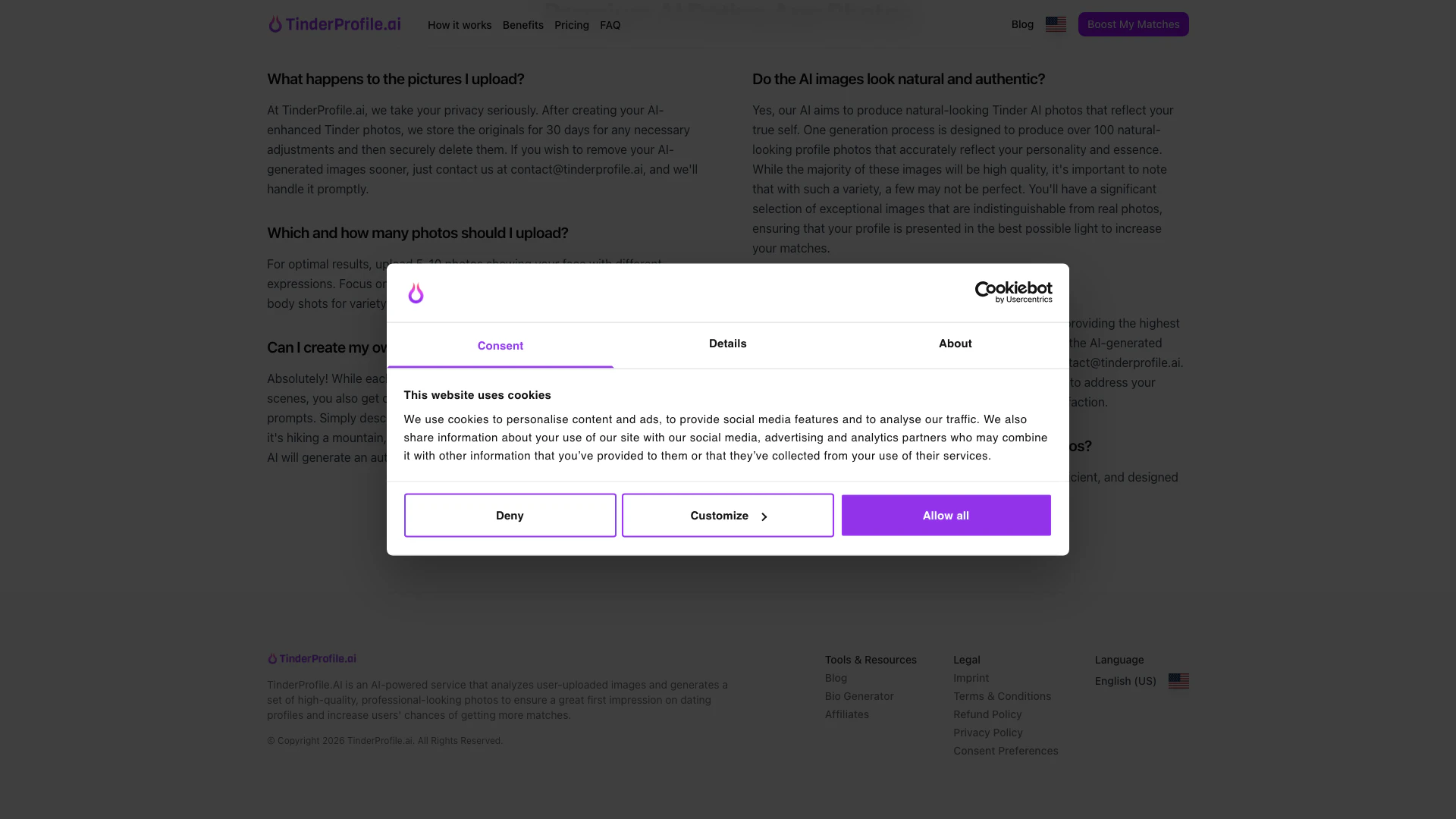Click the footer TinderProfile.ai logo
This screenshot has height=819, width=1456.
(x=312, y=659)
